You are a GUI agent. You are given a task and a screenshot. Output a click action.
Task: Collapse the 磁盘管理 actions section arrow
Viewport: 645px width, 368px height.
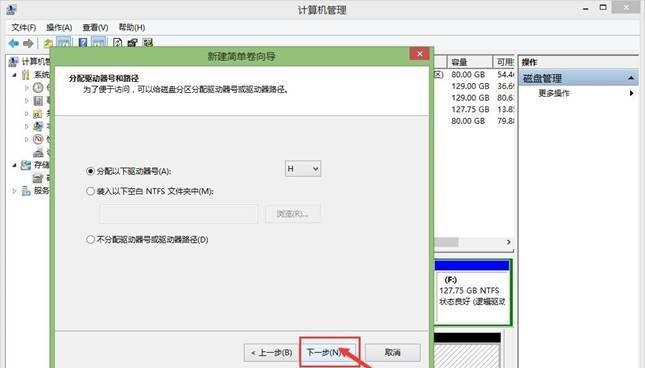pos(631,78)
